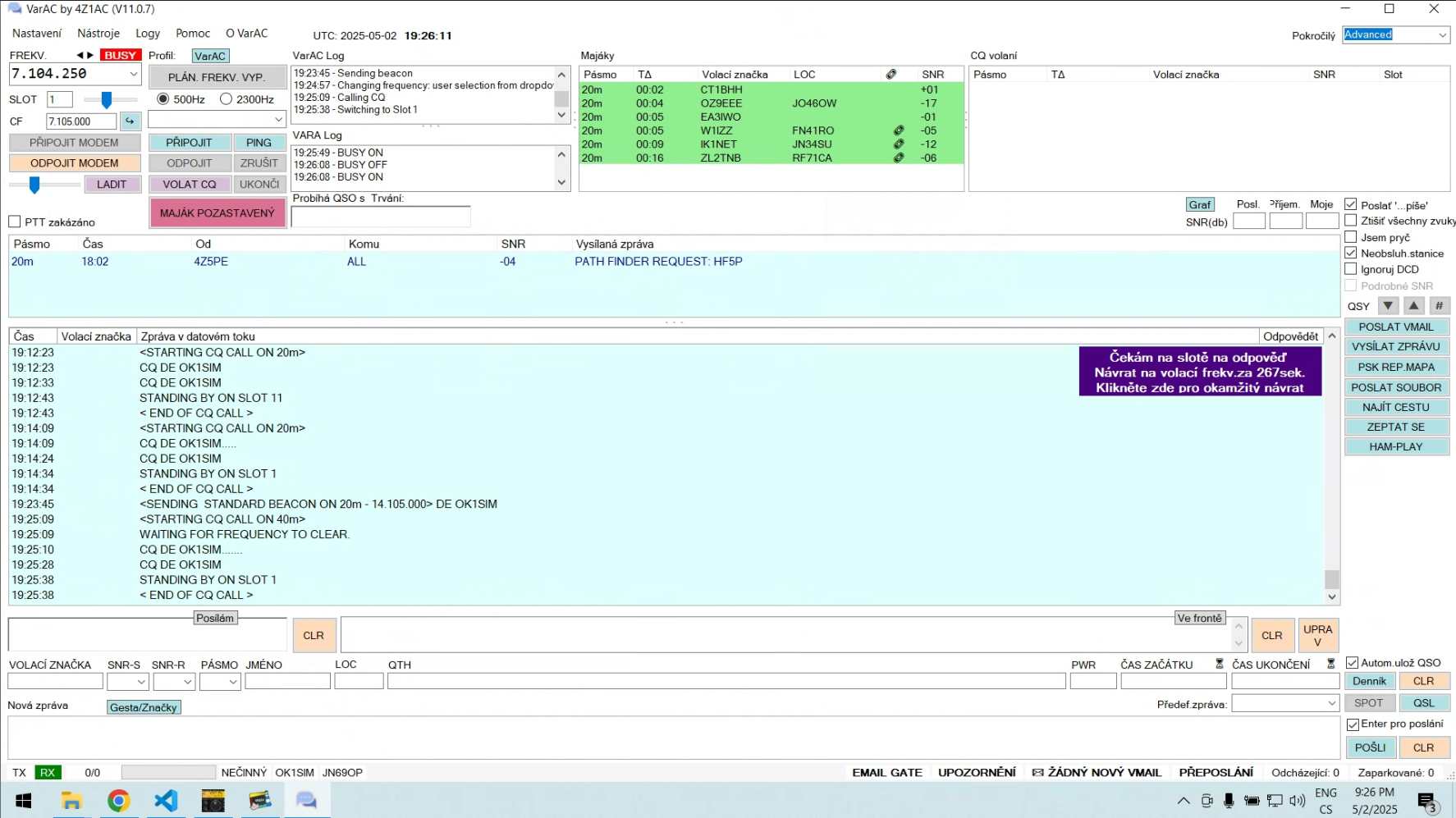Click hourglass icon beside ČAS UKONČENÍ
Image resolution: width=1456 pixels, height=818 pixels.
pyautogui.click(x=1330, y=664)
